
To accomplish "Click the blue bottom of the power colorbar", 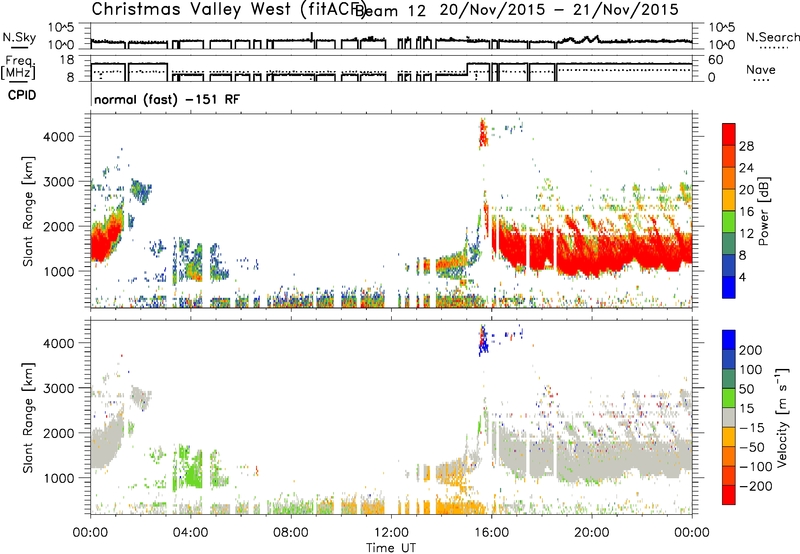I will click(x=729, y=287).
